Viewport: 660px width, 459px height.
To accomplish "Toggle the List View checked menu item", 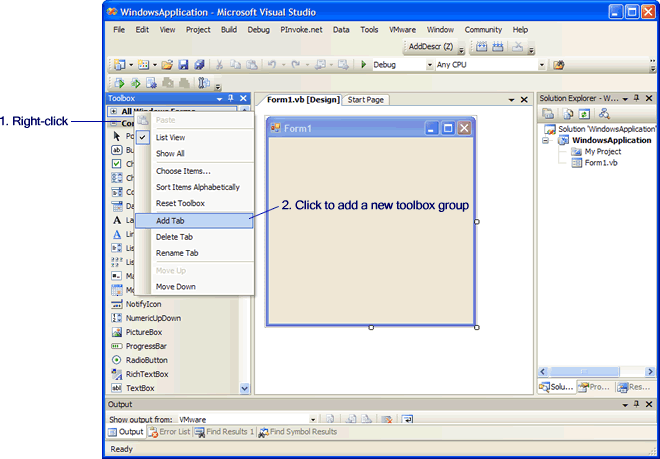I will [170, 137].
